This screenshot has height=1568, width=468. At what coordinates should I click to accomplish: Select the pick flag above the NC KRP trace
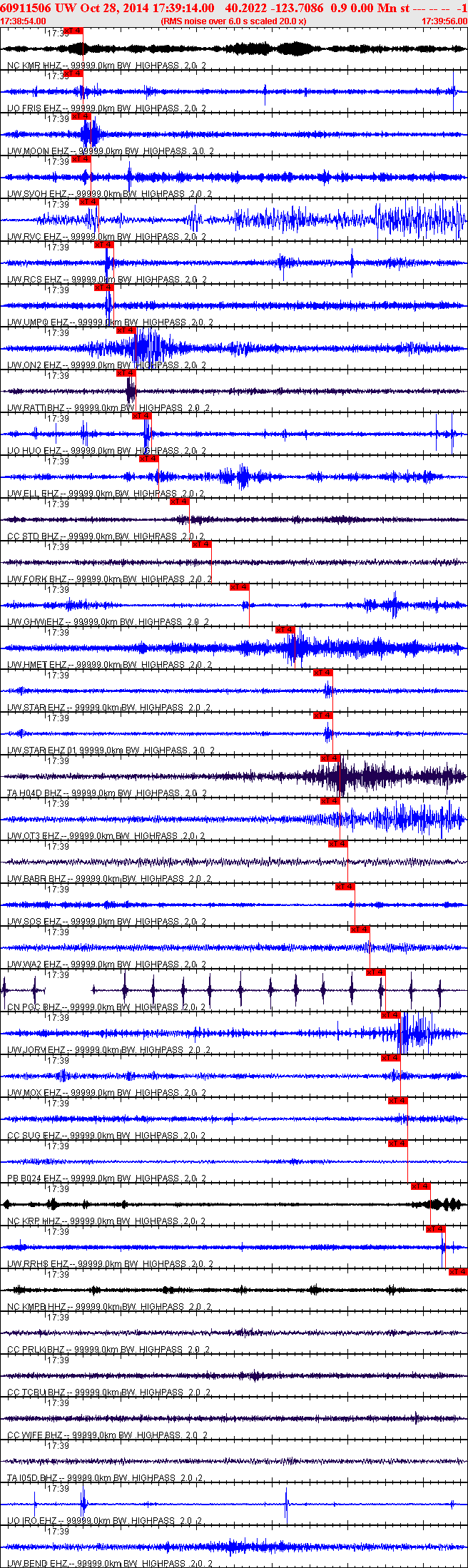(421, 1186)
